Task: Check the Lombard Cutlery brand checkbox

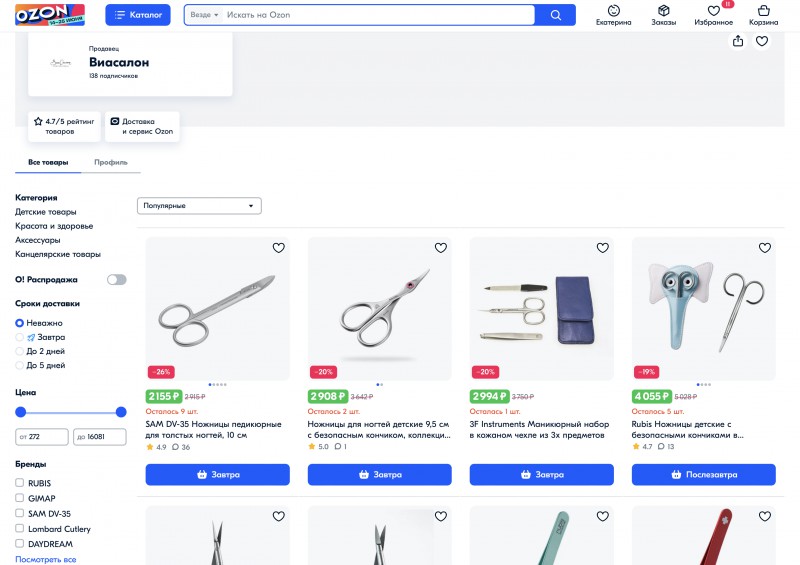Action: pyautogui.click(x=19, y=528)
